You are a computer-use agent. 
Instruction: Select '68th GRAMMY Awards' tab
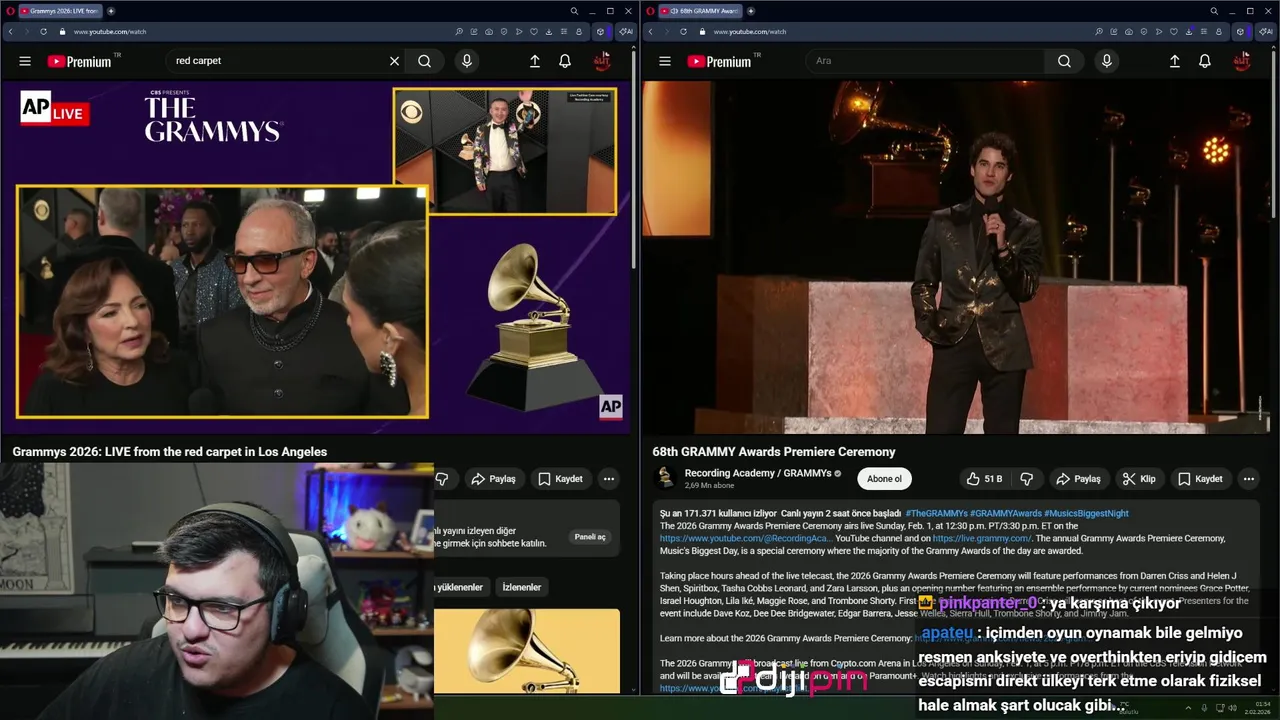coord(700,11)
